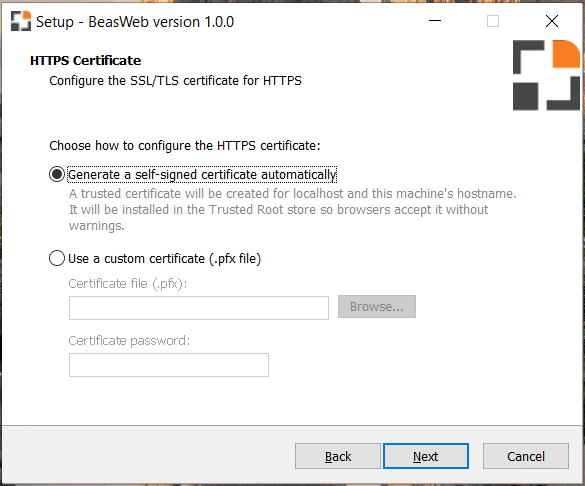Close the Setup window with X
Viewport: 585px width, 486px height.
(552, 21)
